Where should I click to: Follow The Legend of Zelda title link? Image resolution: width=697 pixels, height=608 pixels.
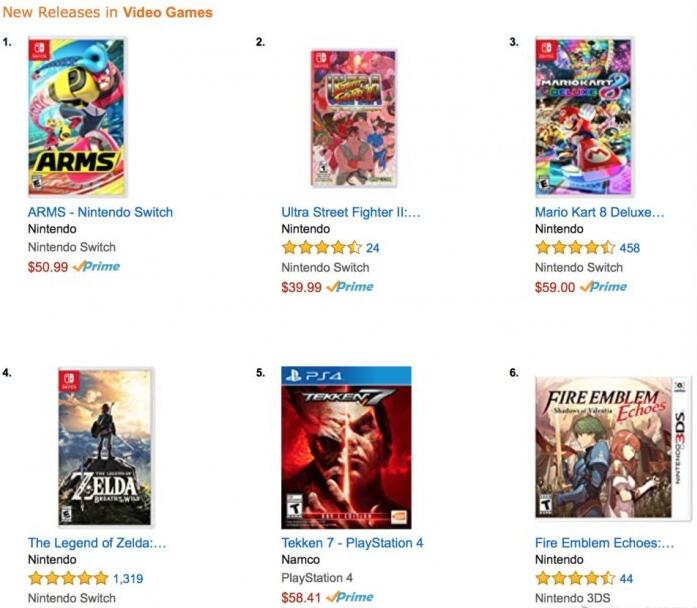[97, 543]
